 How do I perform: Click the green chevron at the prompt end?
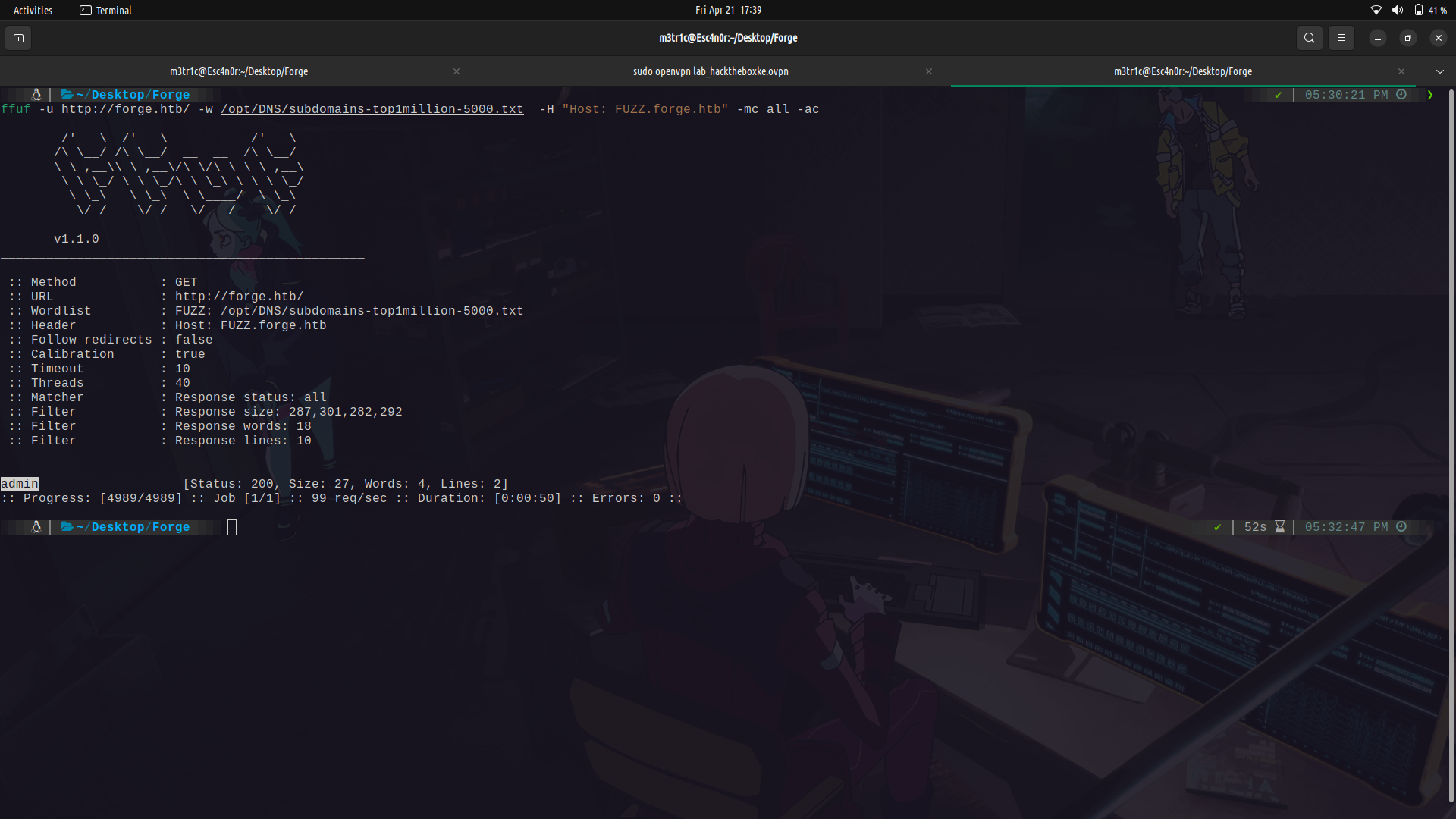[1429, 95]
